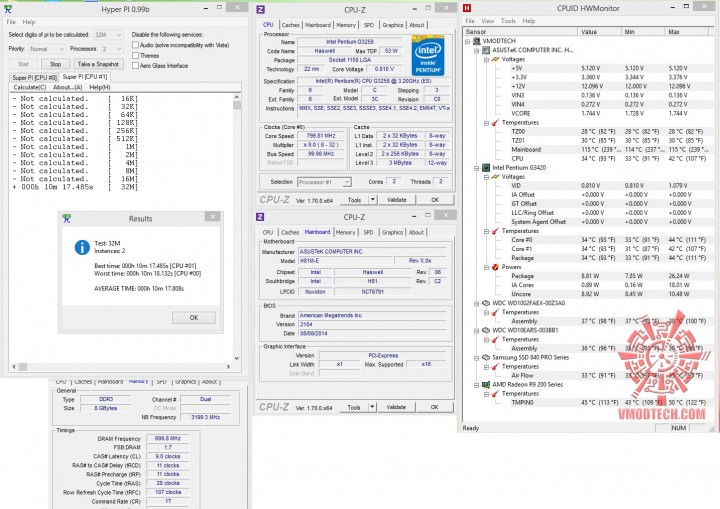Click the Max column header in HWMonitor
This screenshot has width=720, height=509.
pos(687,32)
